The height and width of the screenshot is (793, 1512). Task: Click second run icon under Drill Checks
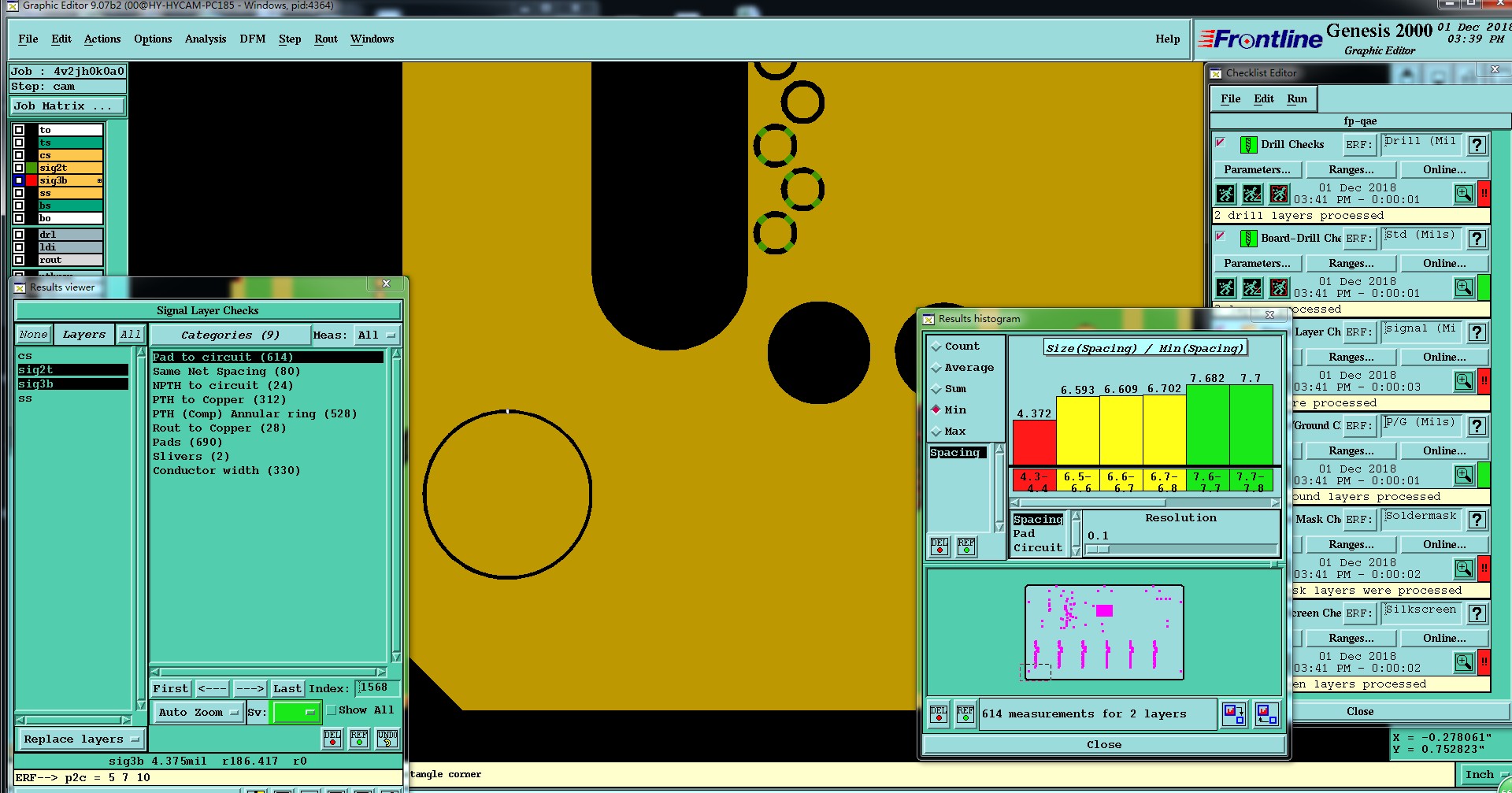click(1252, 194)
